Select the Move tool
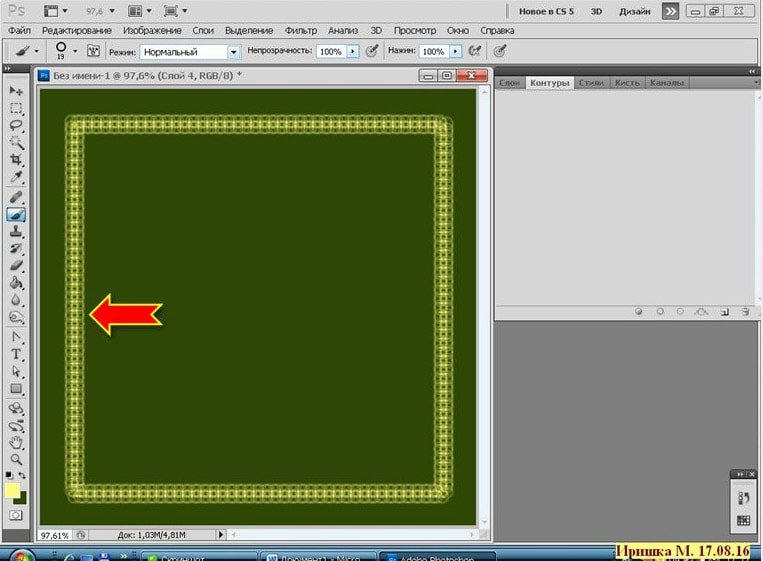The image size is (763, 561). [16, 91]
